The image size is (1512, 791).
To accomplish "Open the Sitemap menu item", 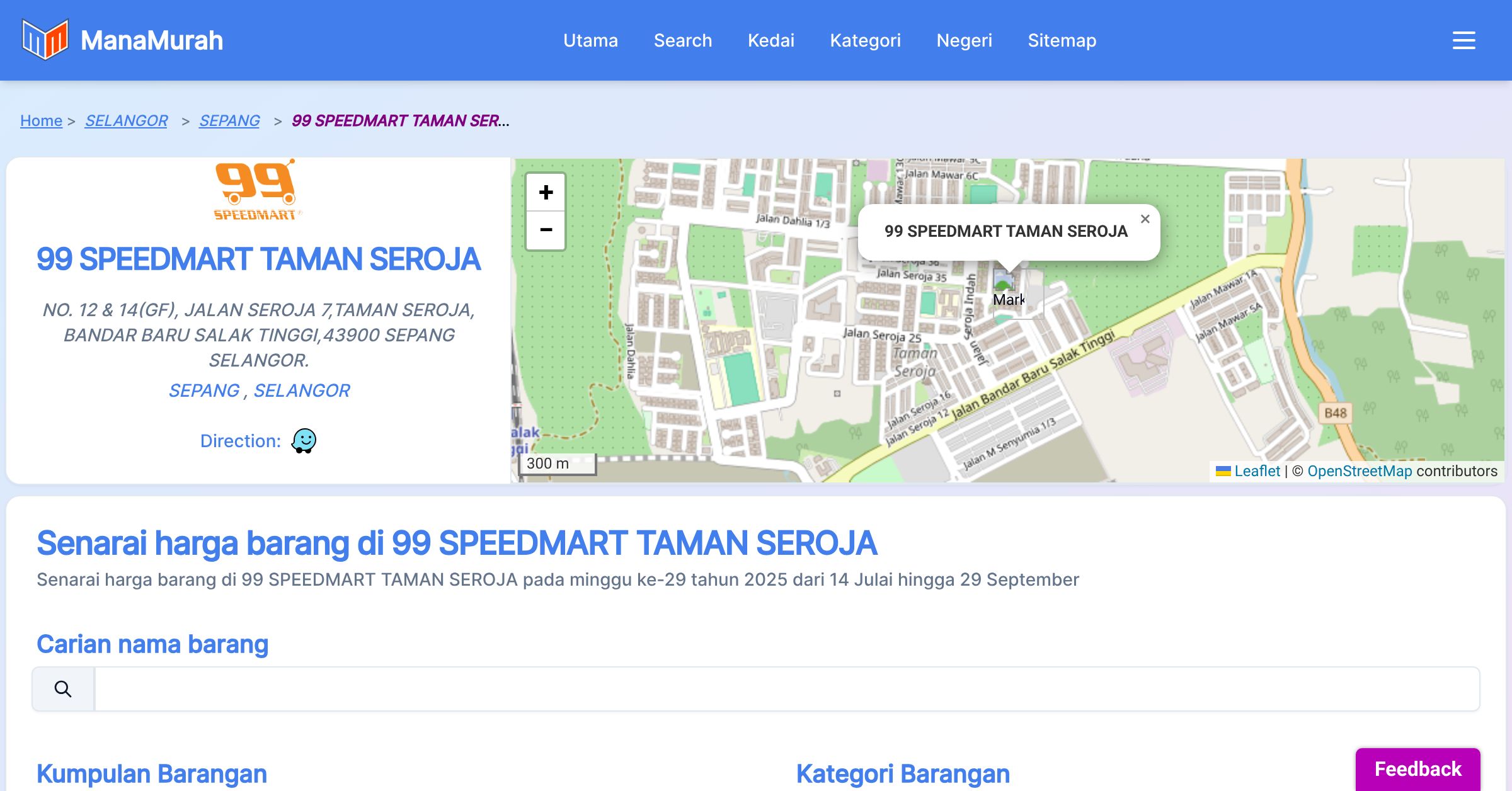I will coord(1062,40).
